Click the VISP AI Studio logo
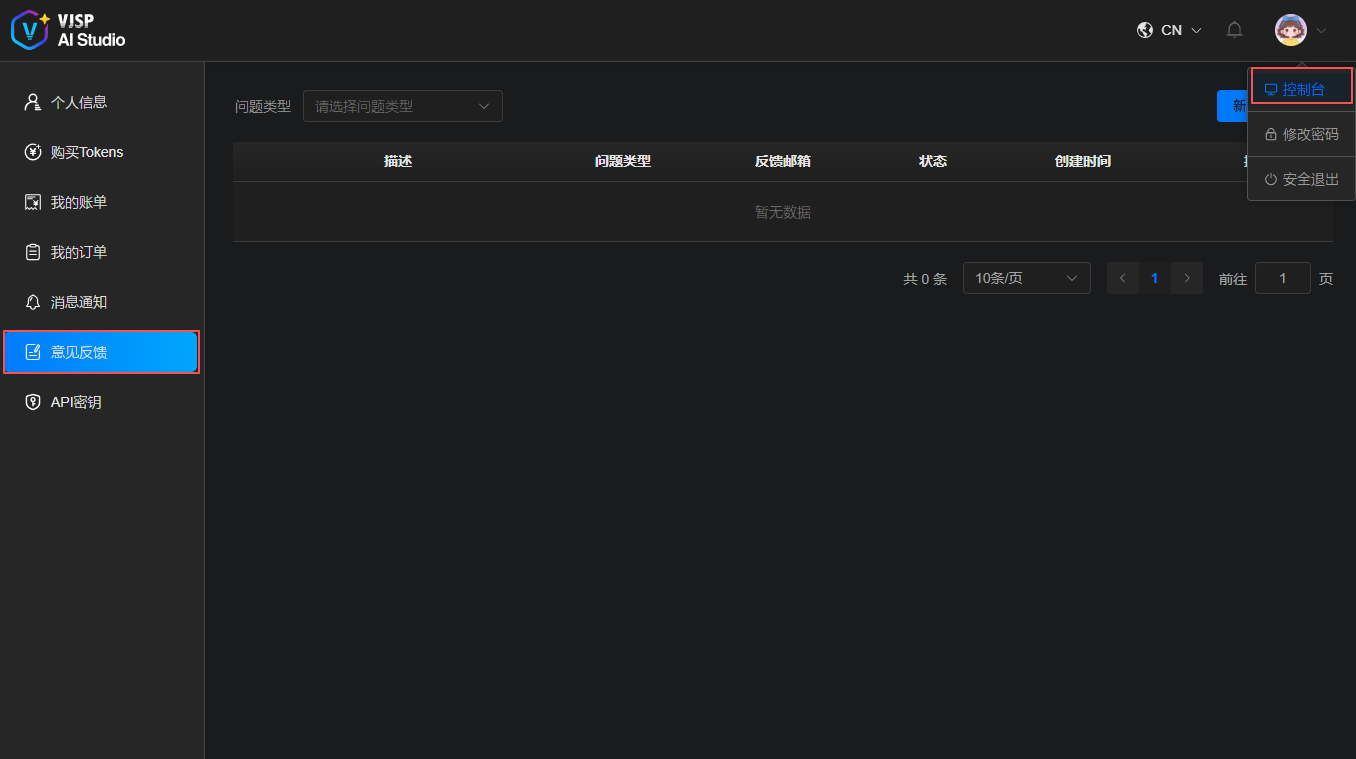Viewport: 1356px width, 759px height. pyautogui.click(x=68, y=30)
